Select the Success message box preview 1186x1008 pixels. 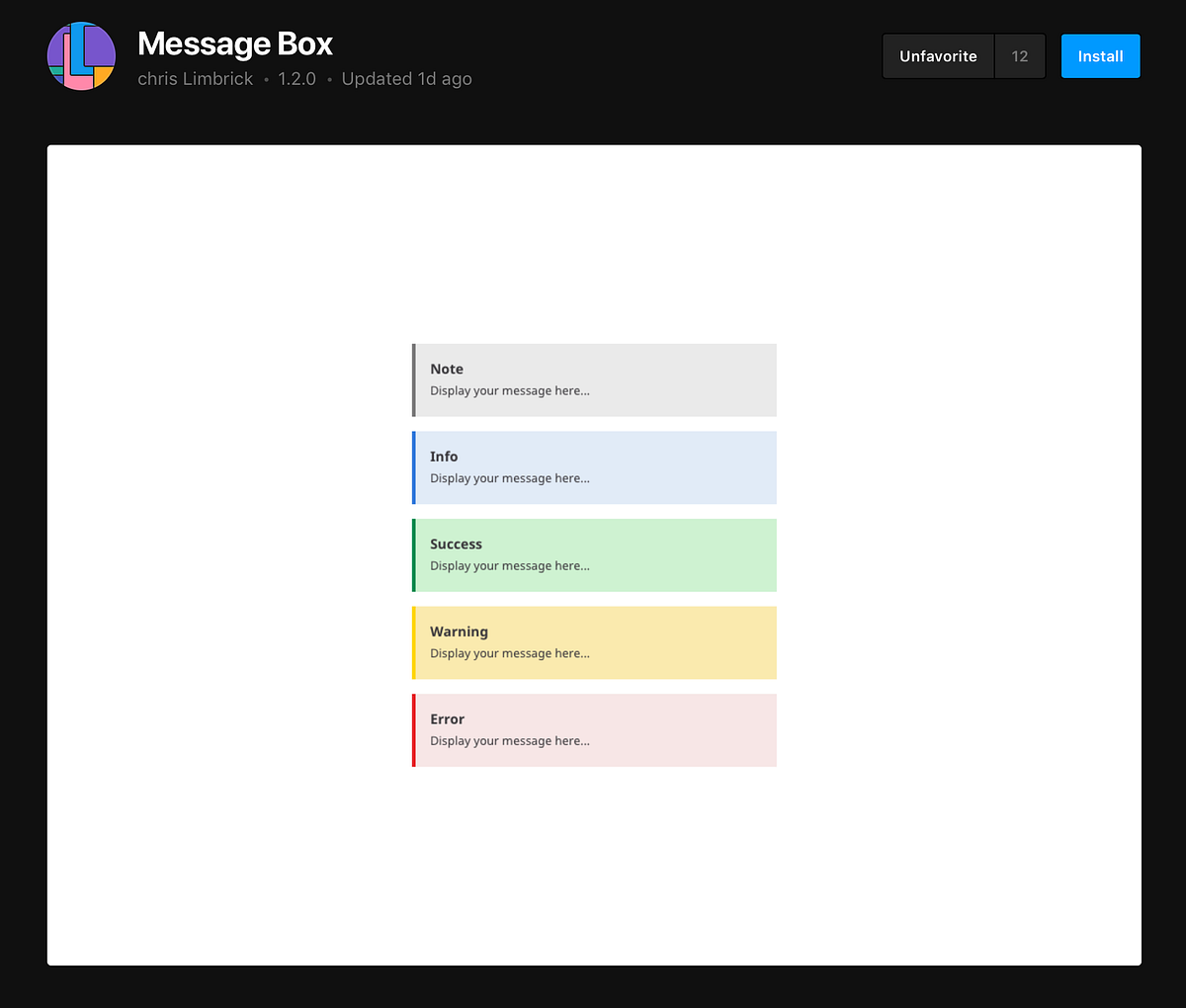point(593,554)
